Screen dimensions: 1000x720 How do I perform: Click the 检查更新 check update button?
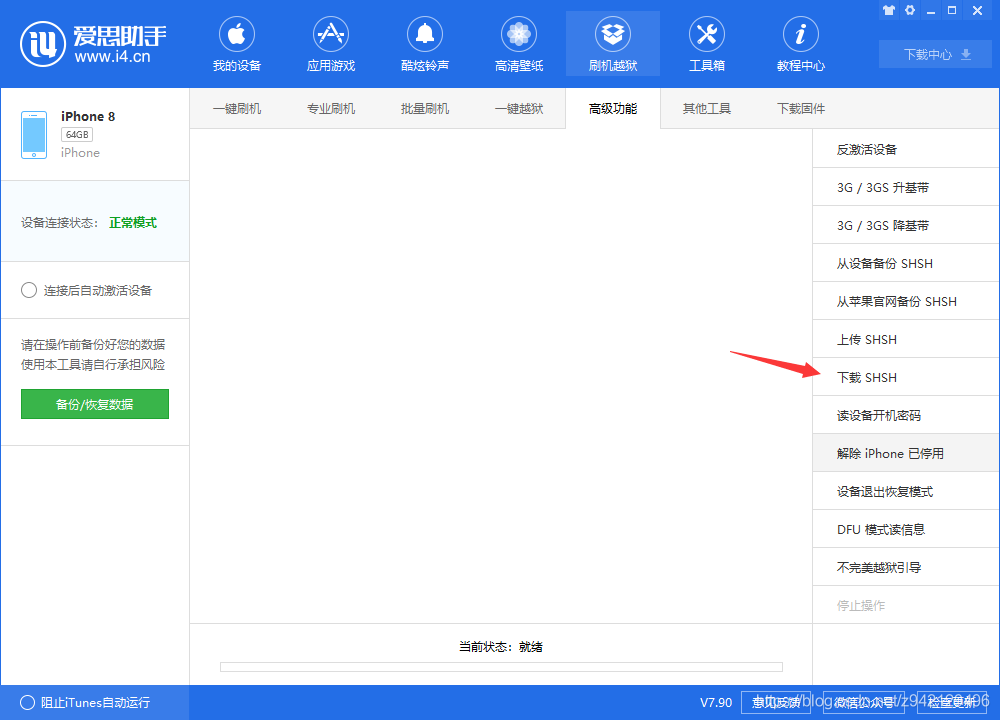[952, 702]
